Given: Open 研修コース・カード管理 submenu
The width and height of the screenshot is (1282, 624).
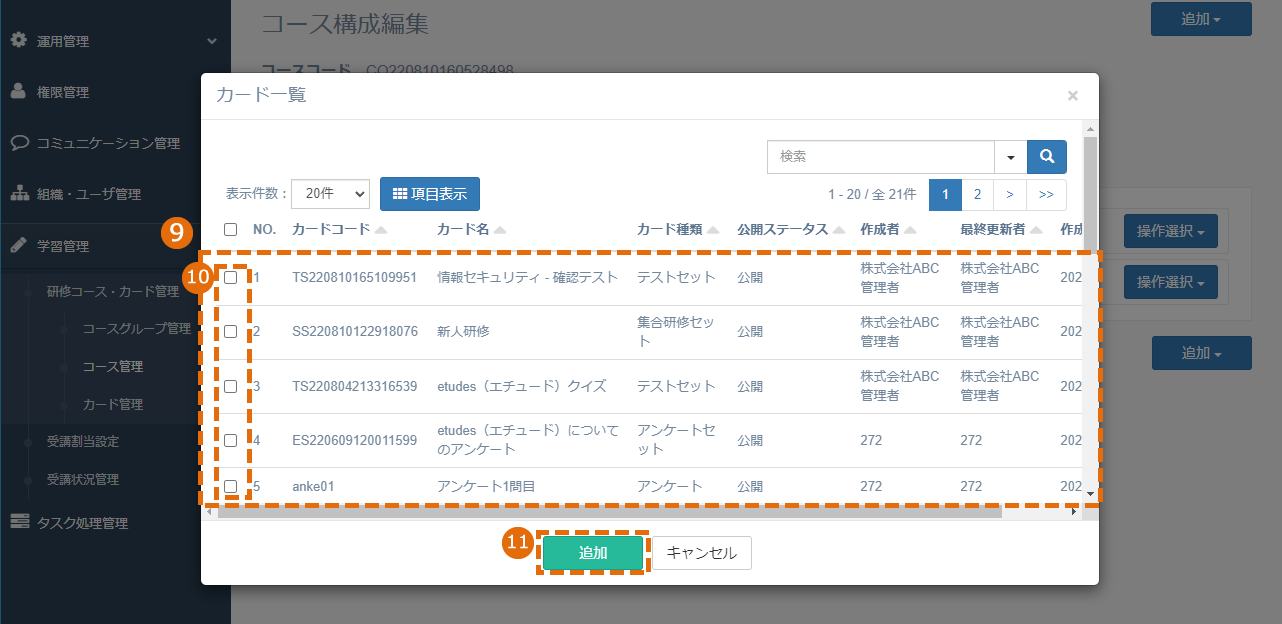Looking at the screenshot, I should pyautogui.click(x=113, y=292).
